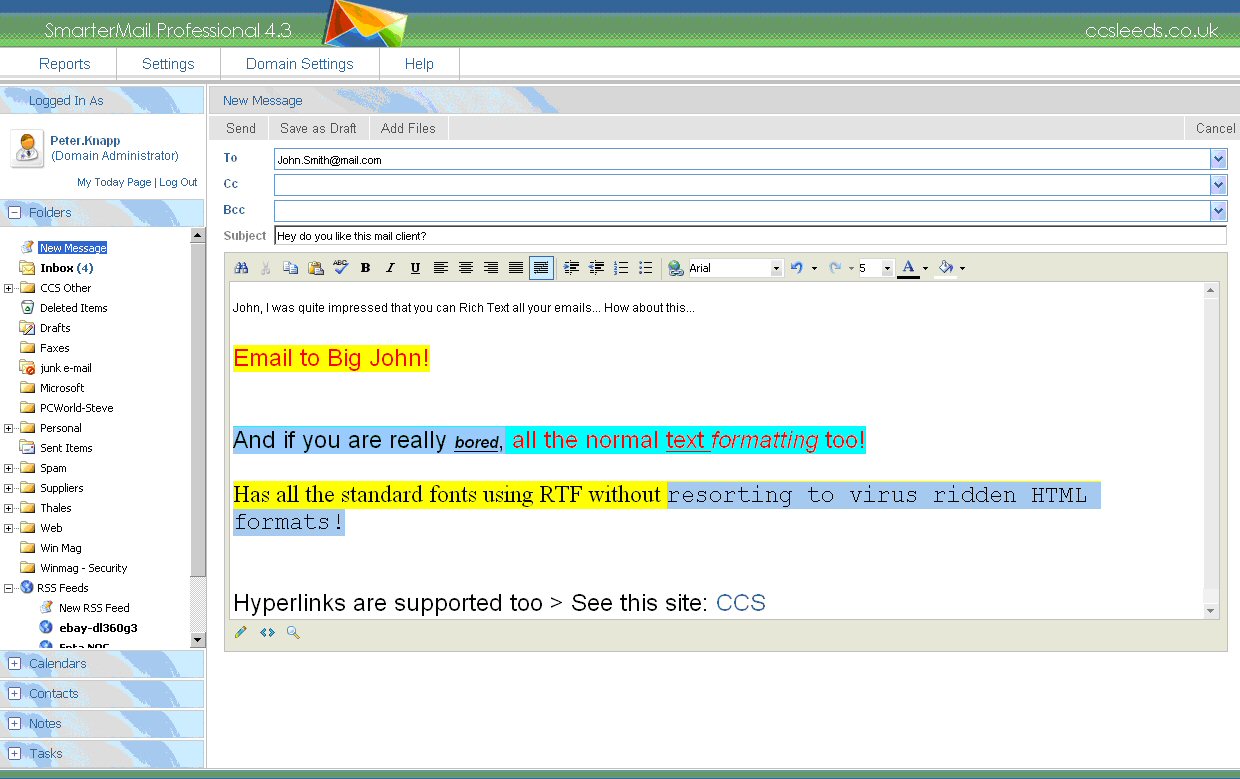The width and height of the screenshot is (1240, 779).
Task: Apply background fill paint bucket color
Action: [946, 268]
